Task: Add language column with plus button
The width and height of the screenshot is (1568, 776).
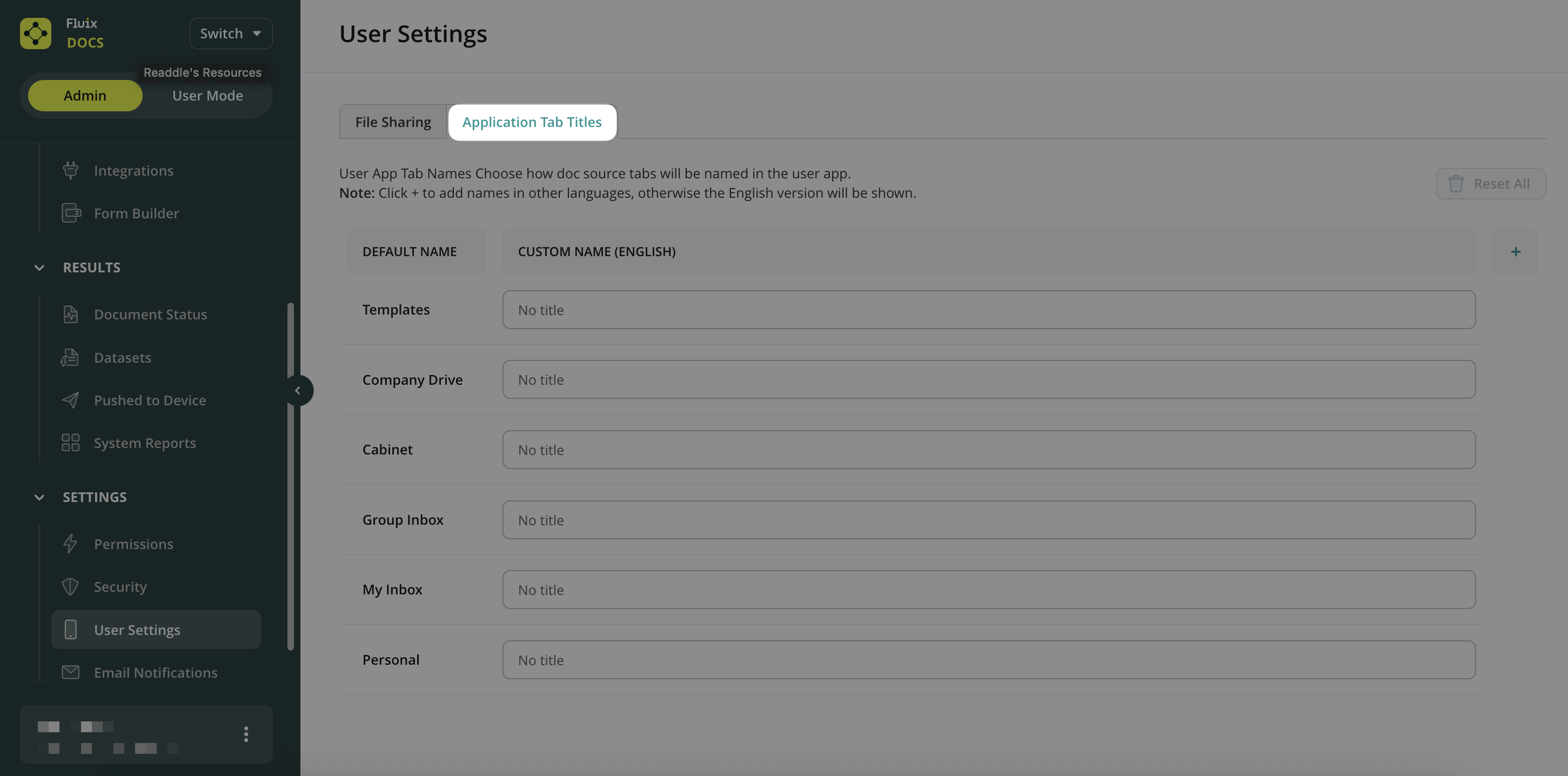Action: [x=1515, y=251]
